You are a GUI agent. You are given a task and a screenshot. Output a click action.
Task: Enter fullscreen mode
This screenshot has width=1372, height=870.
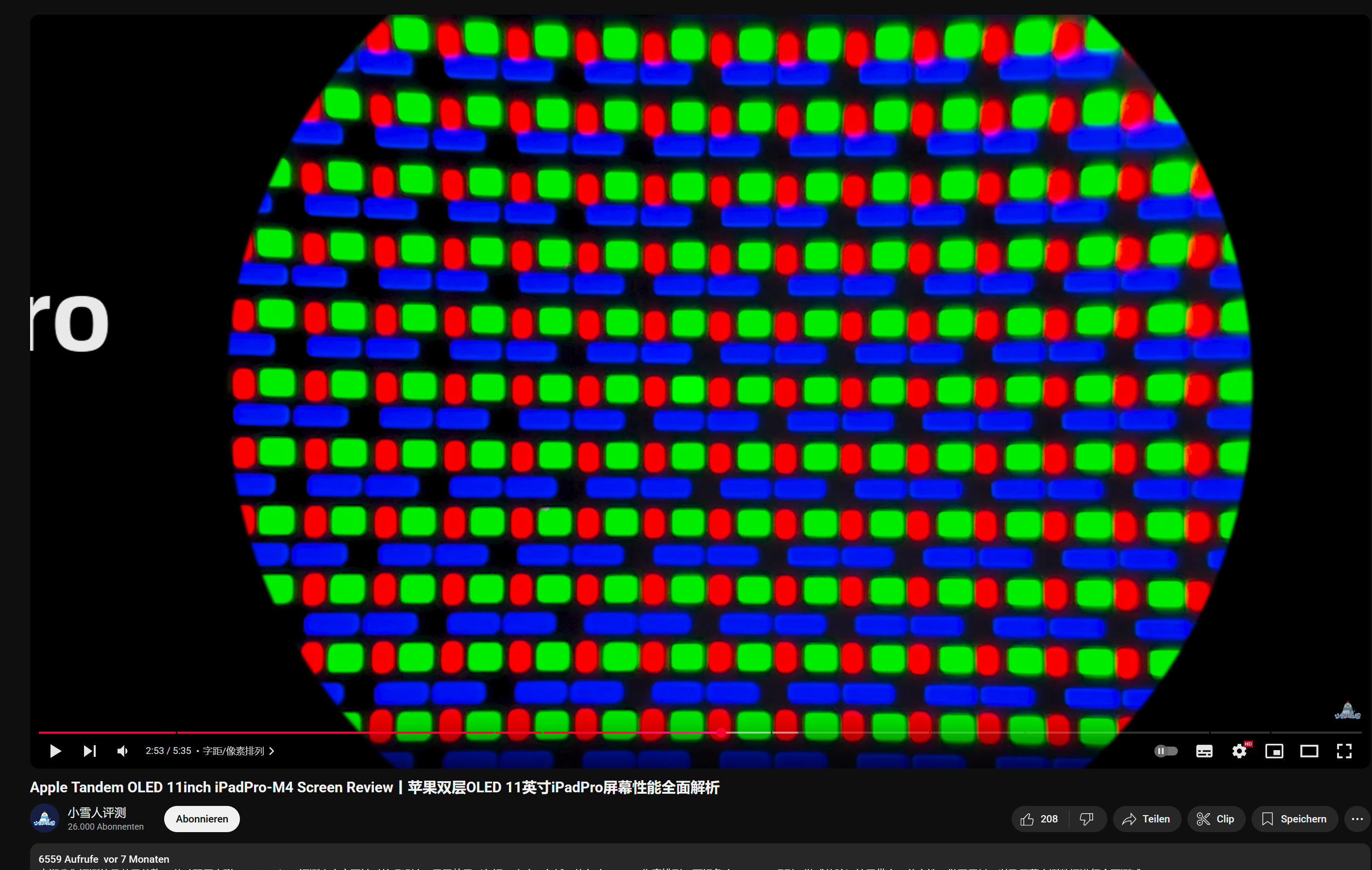pyautogui.click(x=1344, y=751)
